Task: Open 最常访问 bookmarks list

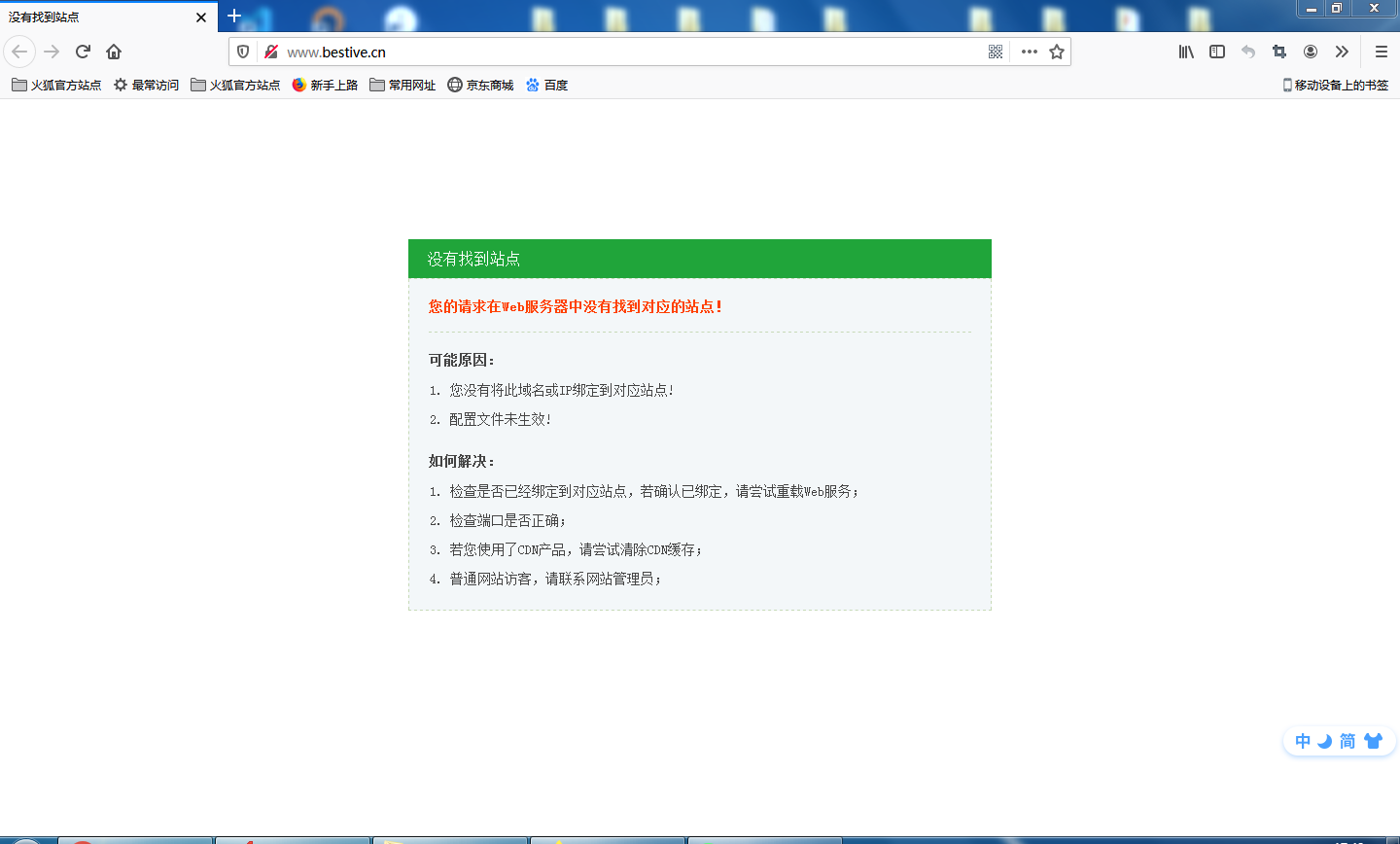Action: click(146, 85)
